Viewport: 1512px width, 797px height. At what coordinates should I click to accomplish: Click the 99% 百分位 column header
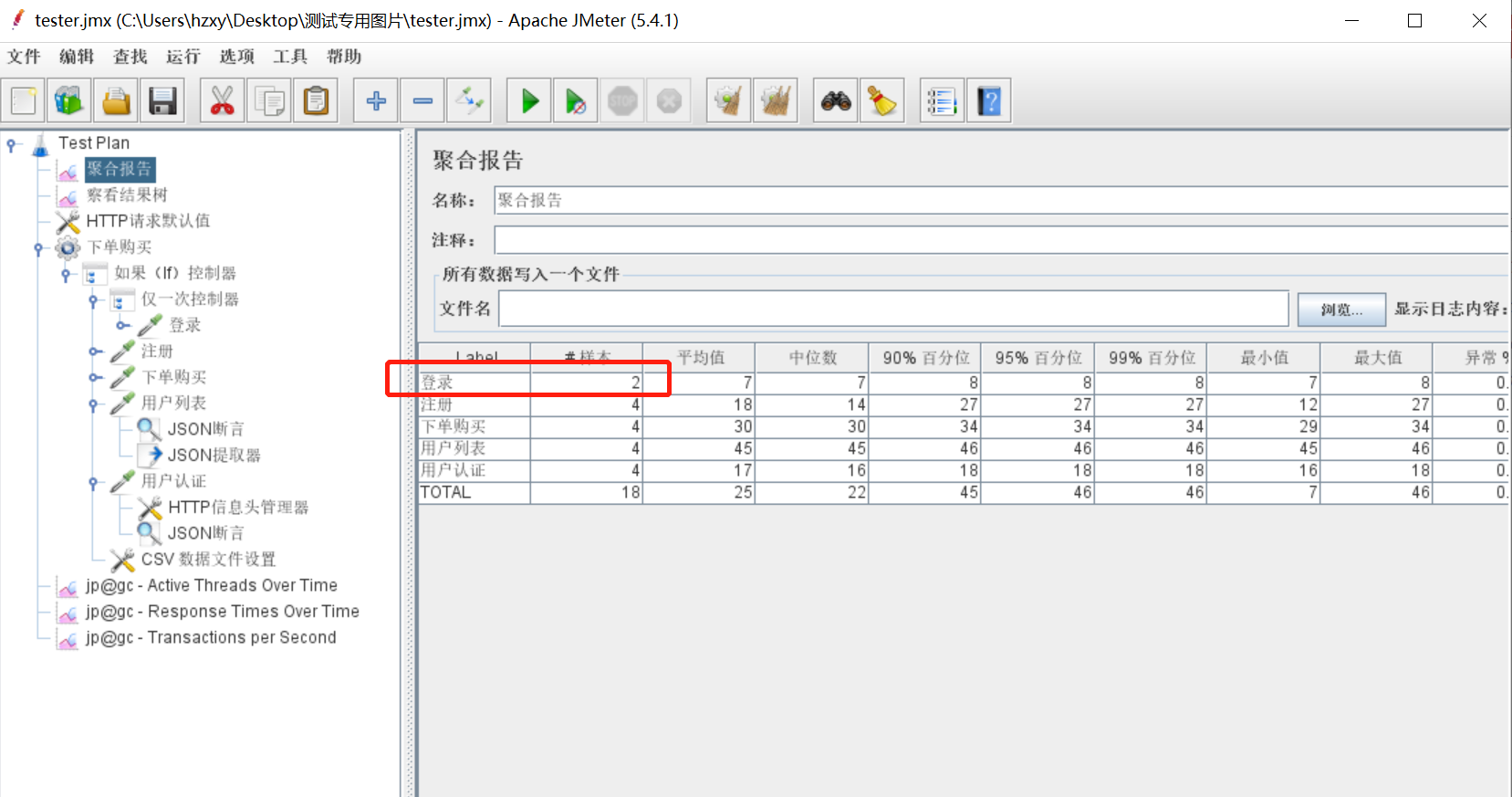[x=1152, y=358]
